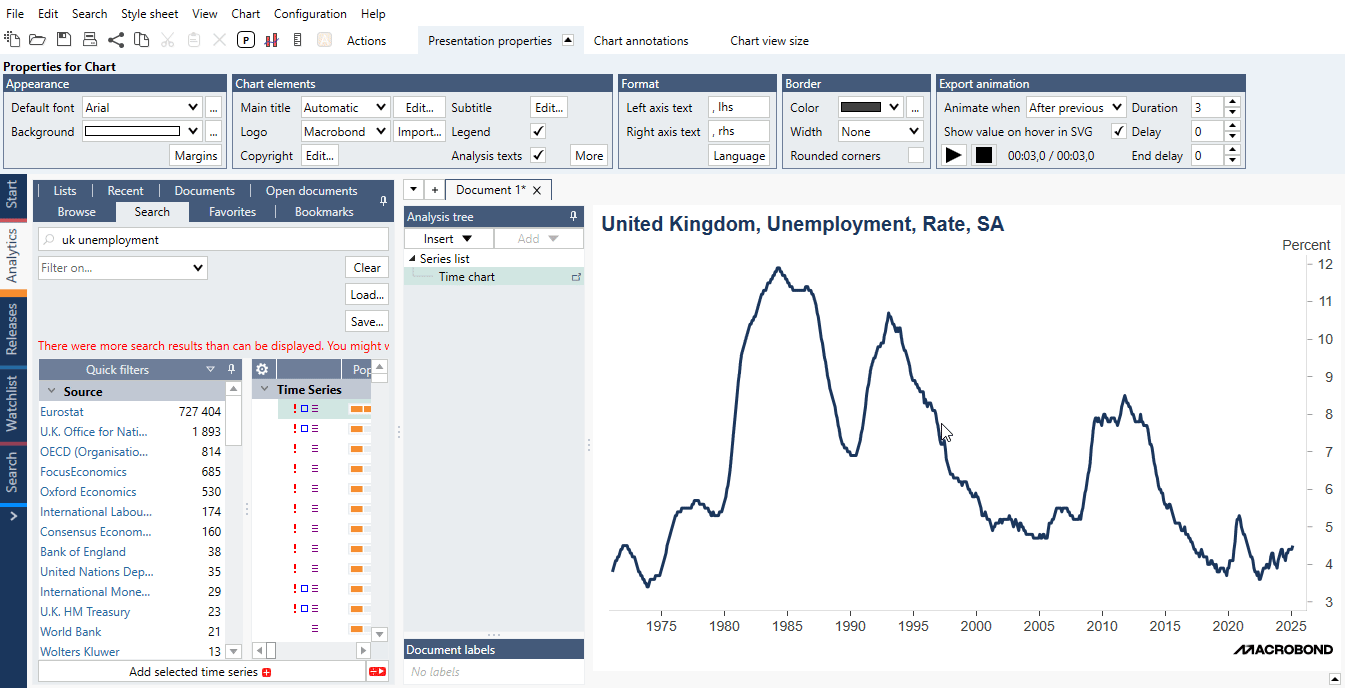Click the Print icon in toolbar
Screen dimensions: 1345x688
click(x=90, y=40)
